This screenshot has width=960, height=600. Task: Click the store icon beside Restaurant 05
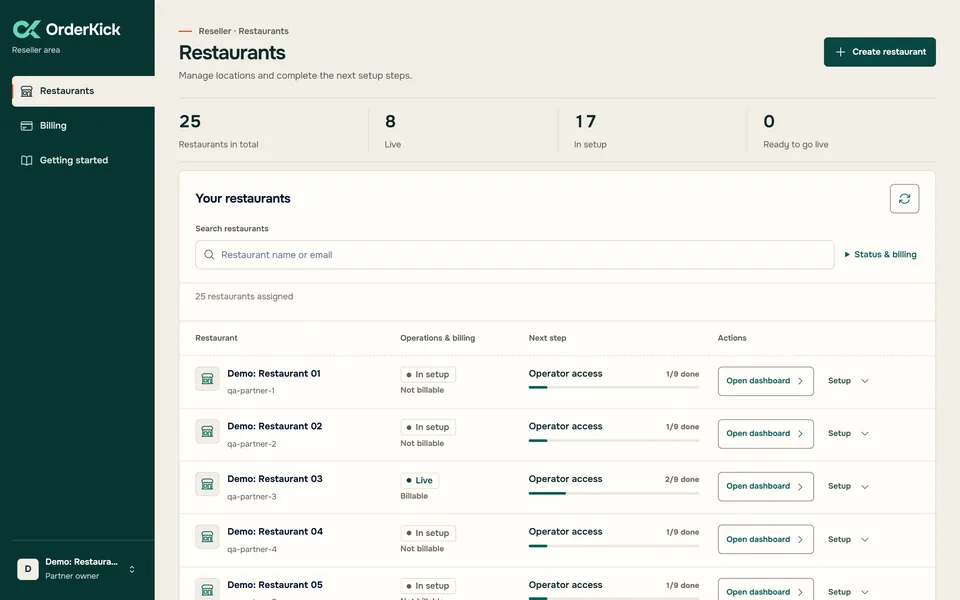point(207,589)
